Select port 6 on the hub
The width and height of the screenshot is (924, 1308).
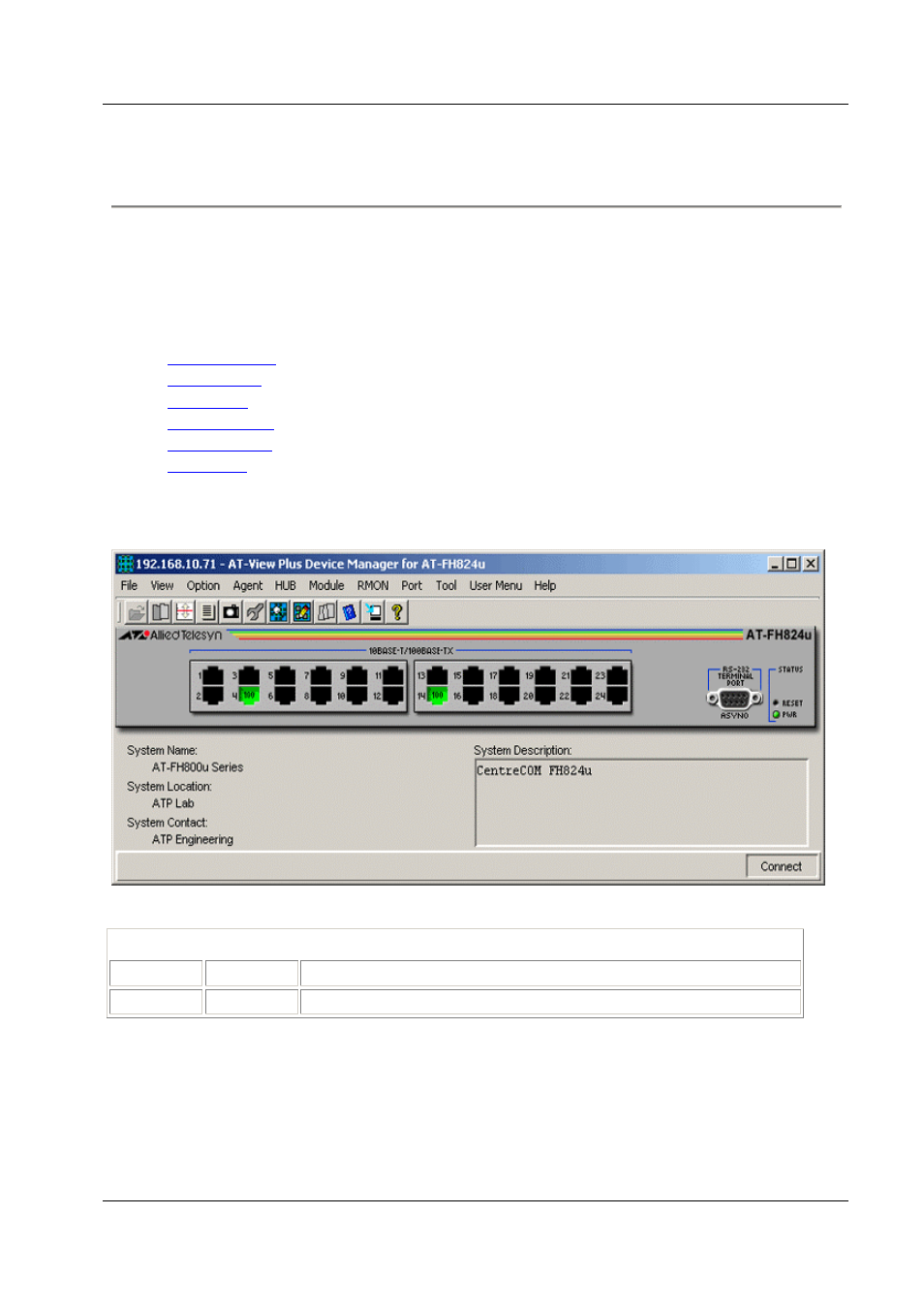click(285, 695)
